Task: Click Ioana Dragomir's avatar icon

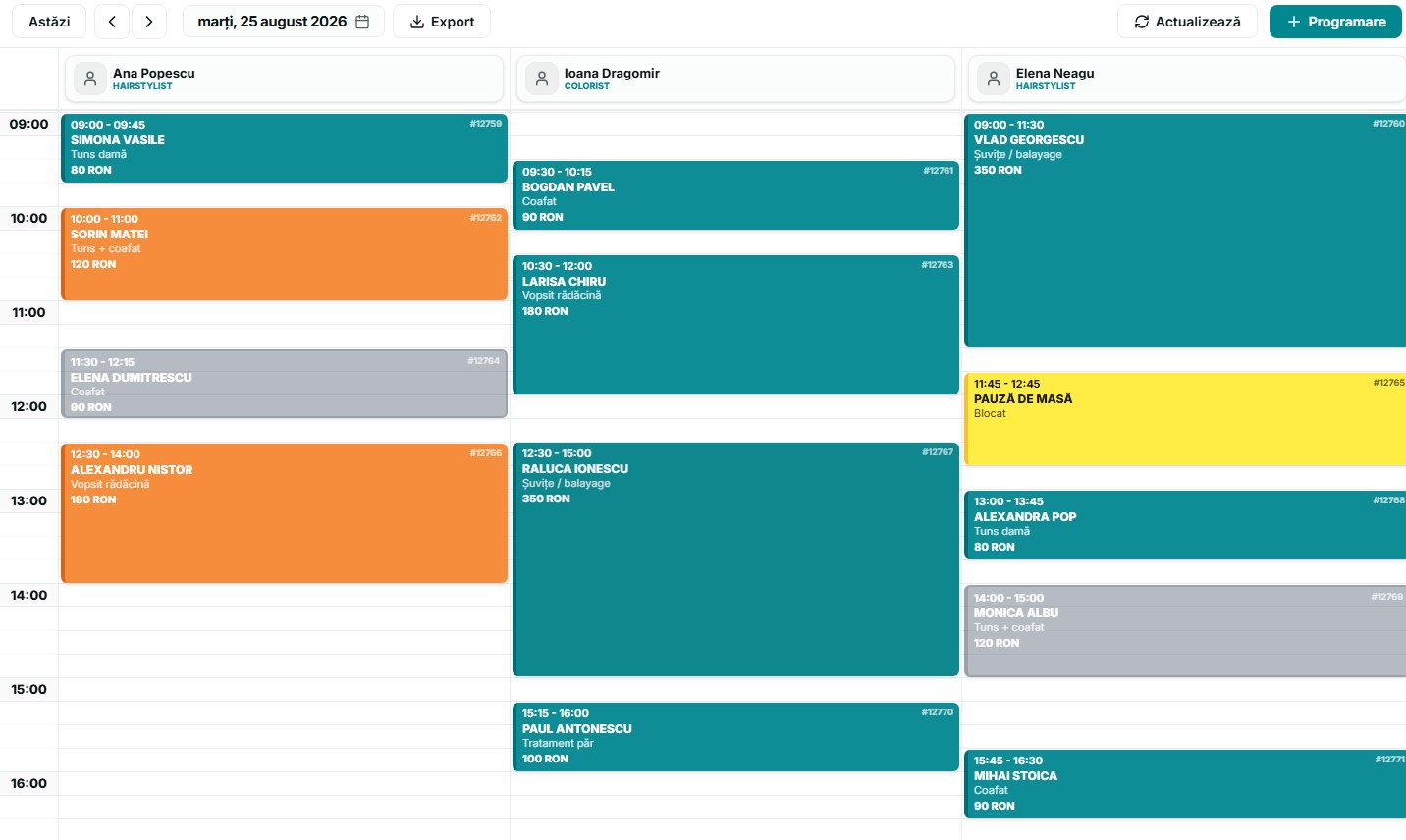Action: pyautogui.click(x=542, y=79)
